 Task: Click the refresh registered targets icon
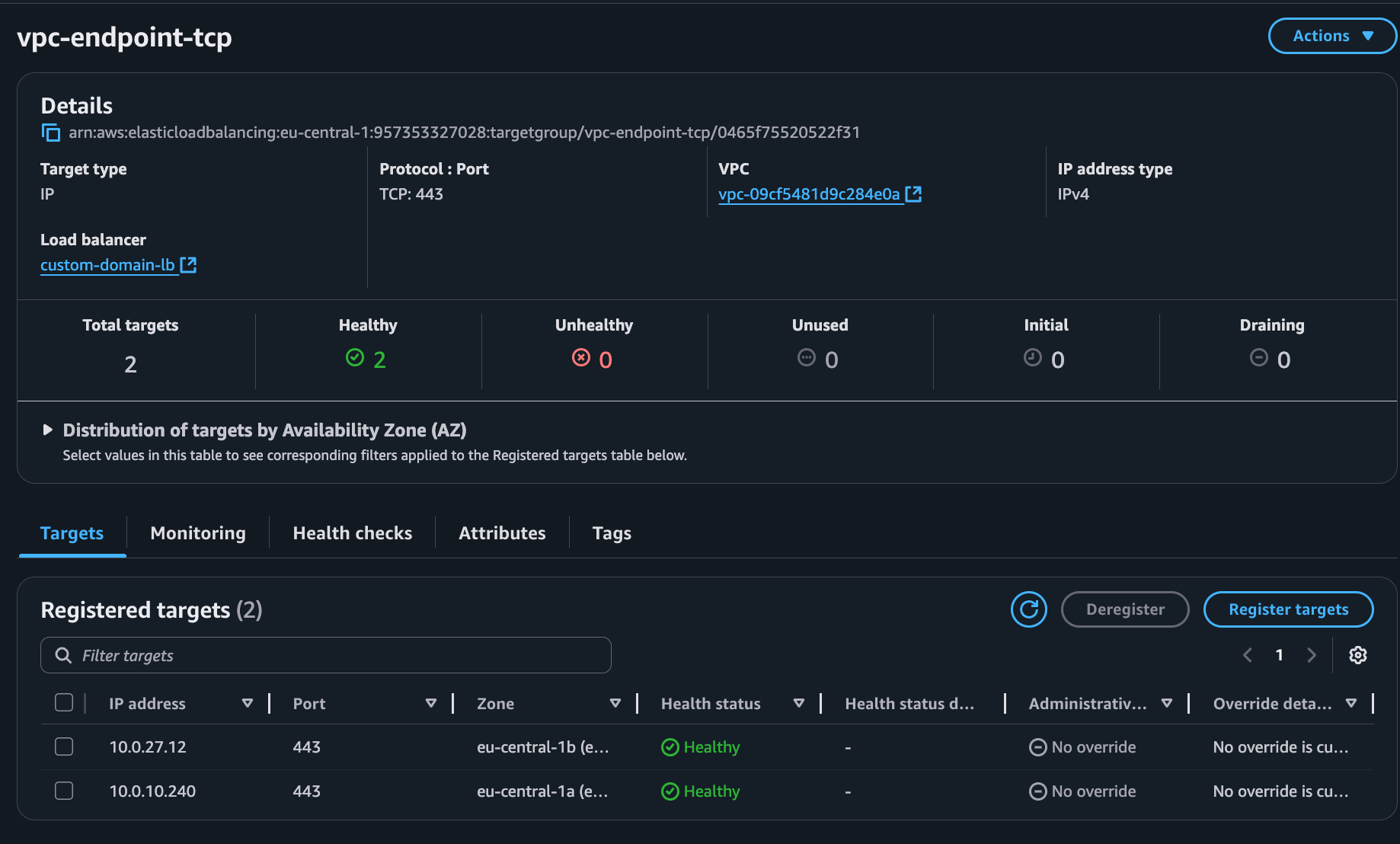tap(1028, 609)
